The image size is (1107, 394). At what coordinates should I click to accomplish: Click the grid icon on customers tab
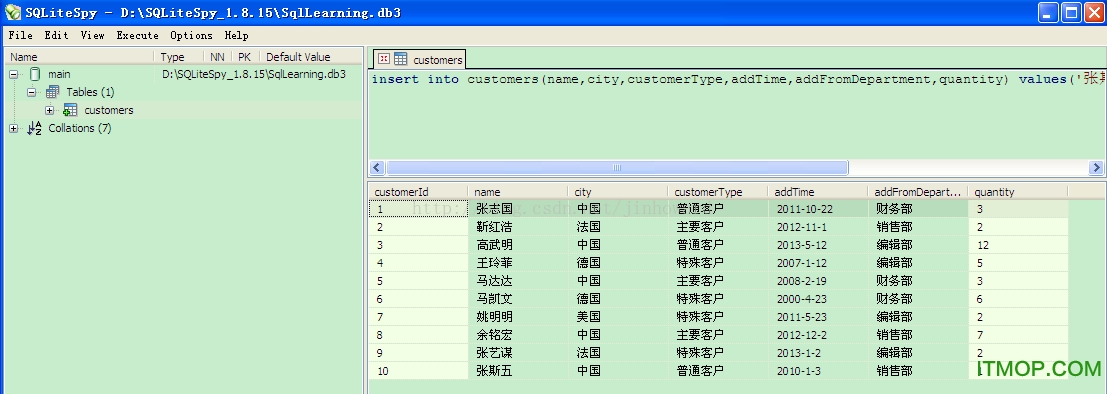pos(400,59)
